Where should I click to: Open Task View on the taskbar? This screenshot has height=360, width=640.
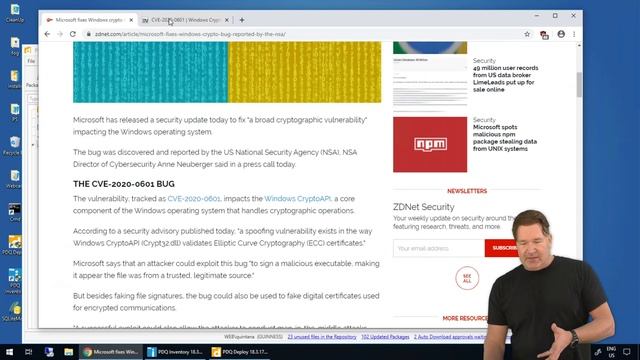point(29,352)
